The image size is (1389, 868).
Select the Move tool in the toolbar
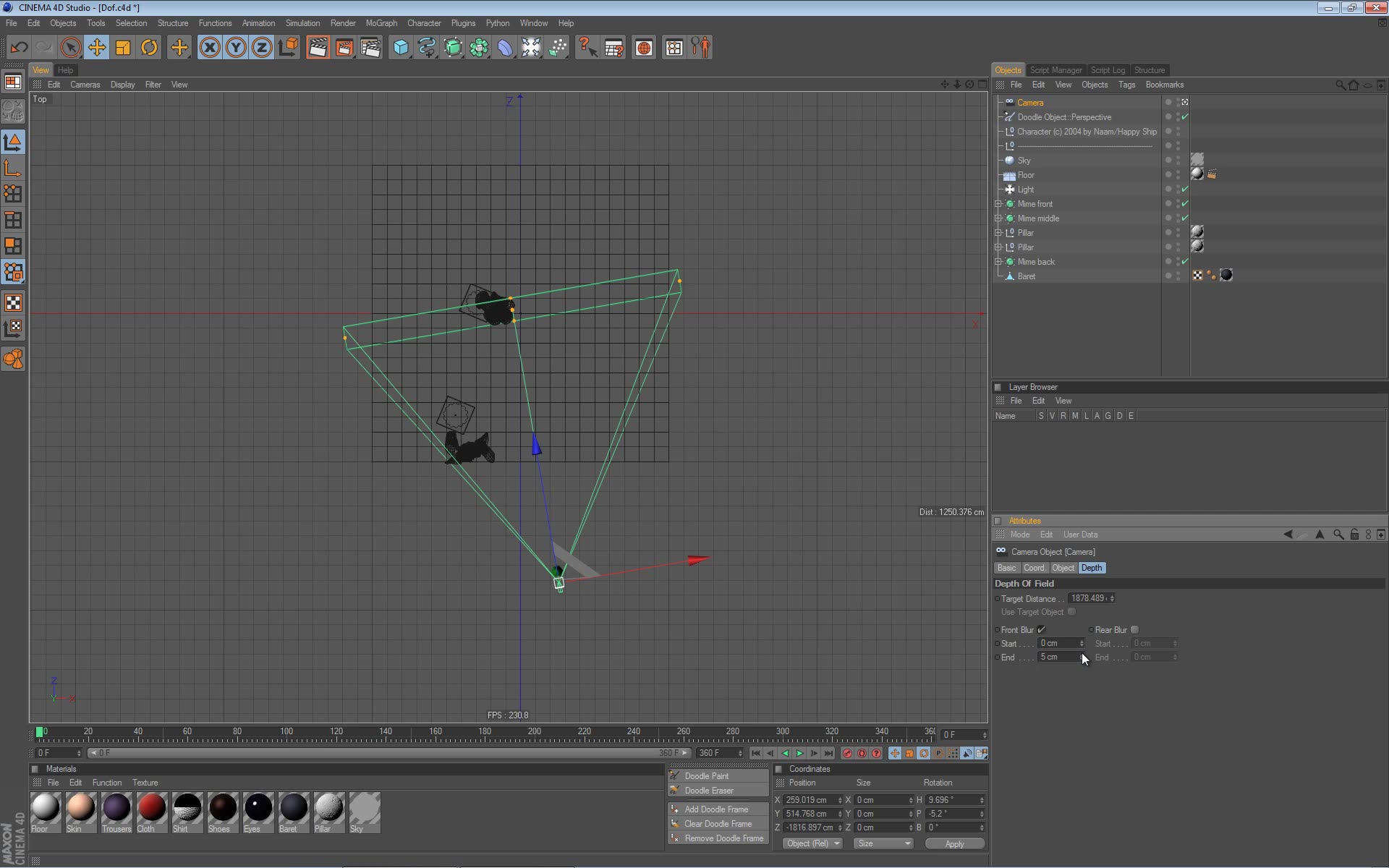tap(96, 47)
